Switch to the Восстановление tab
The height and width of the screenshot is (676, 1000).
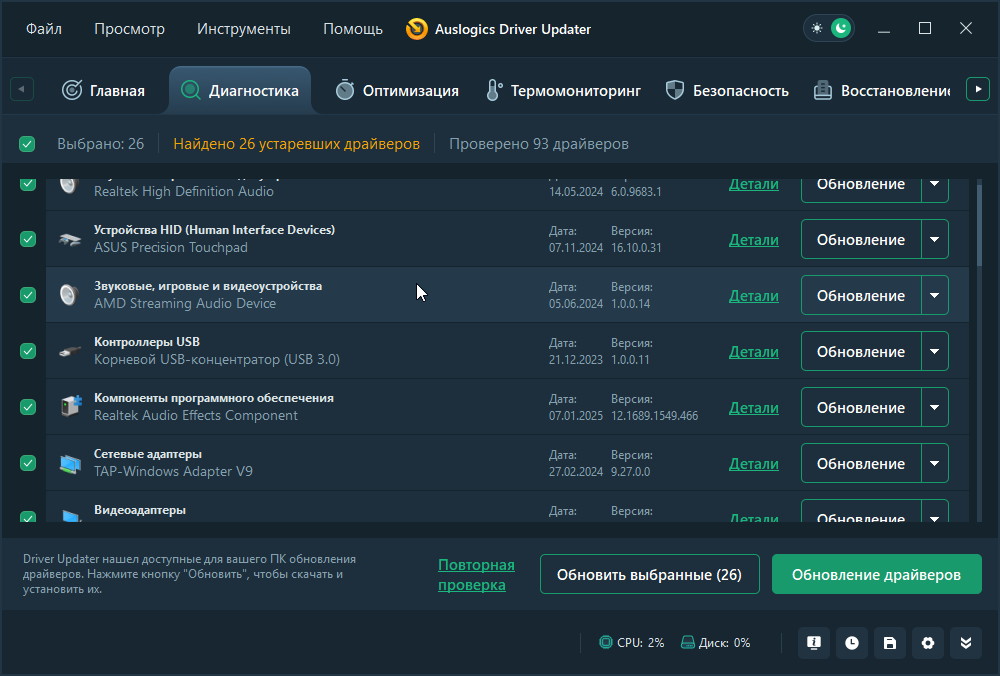click(x=883, y=91)
